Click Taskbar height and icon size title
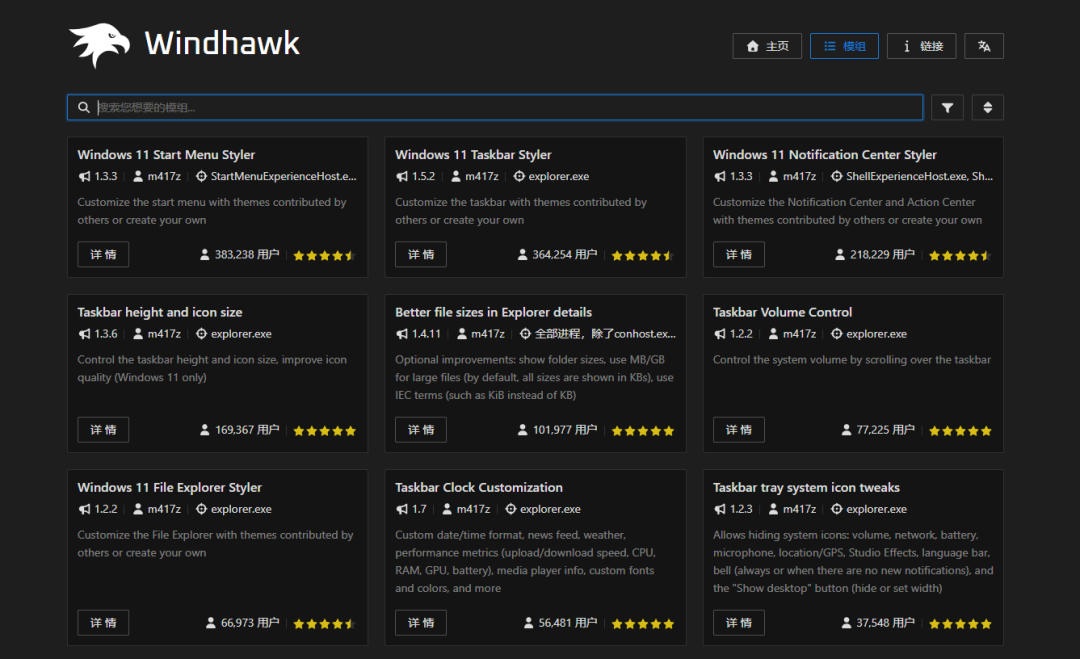 tap(160, 313)
